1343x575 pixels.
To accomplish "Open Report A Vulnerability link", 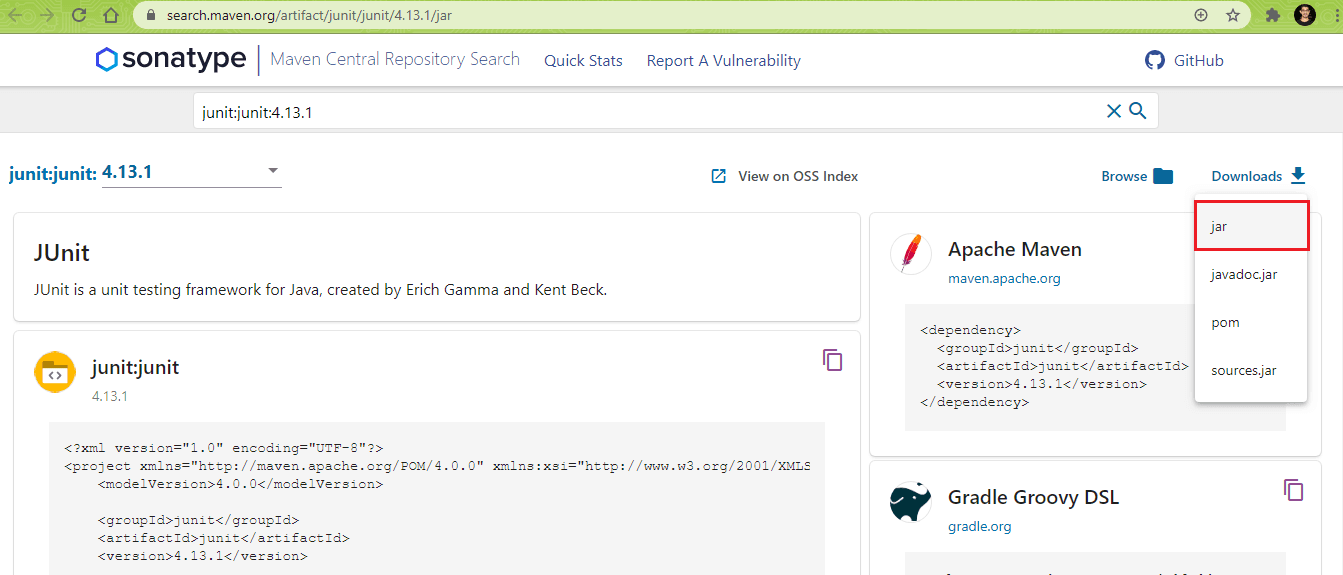I will tap(723, 61).
